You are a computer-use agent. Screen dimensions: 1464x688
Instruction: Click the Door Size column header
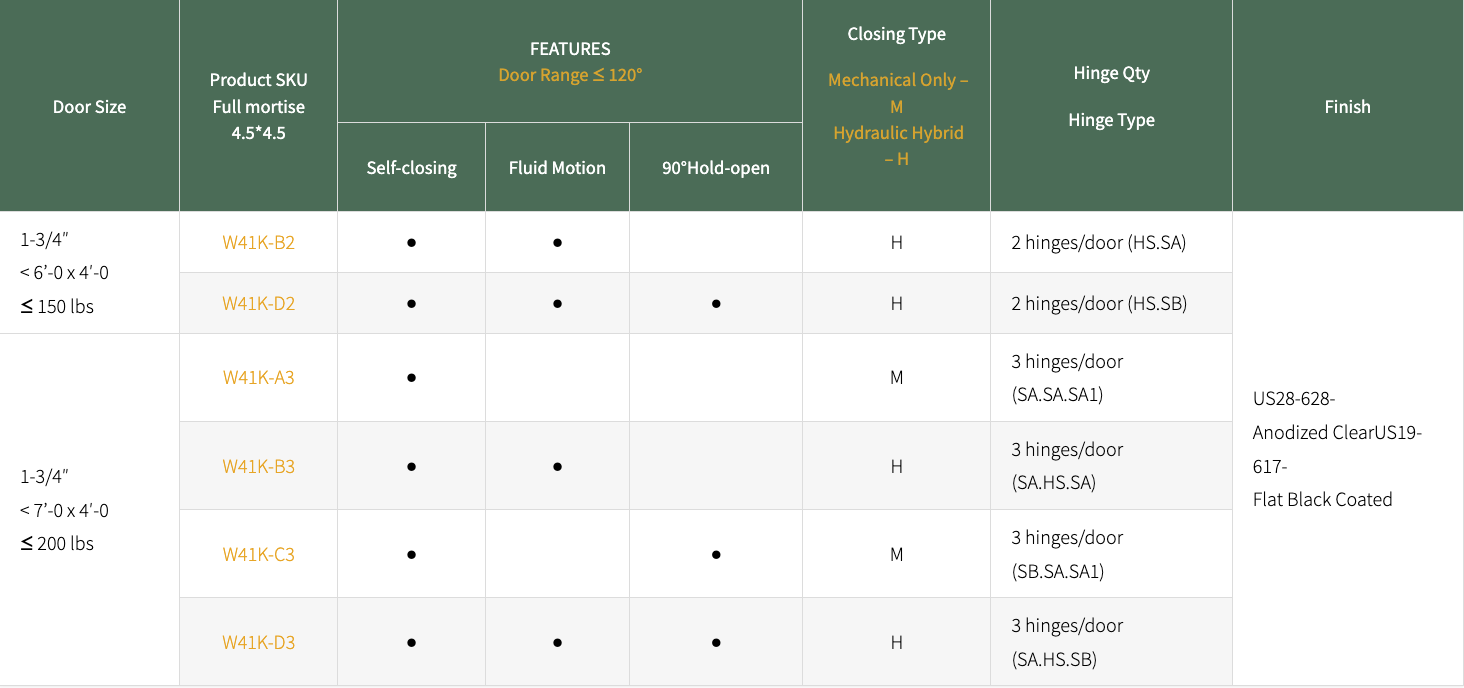[x=89, y=106]
